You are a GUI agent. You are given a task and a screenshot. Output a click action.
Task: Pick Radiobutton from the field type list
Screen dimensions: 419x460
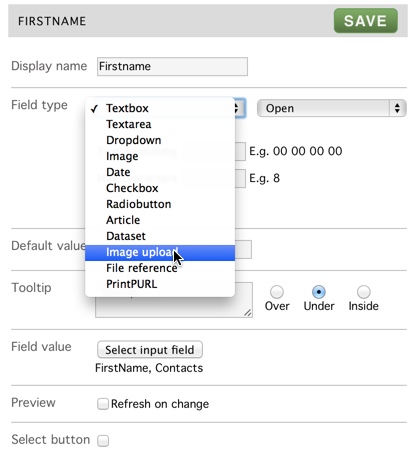click(160, 204)
